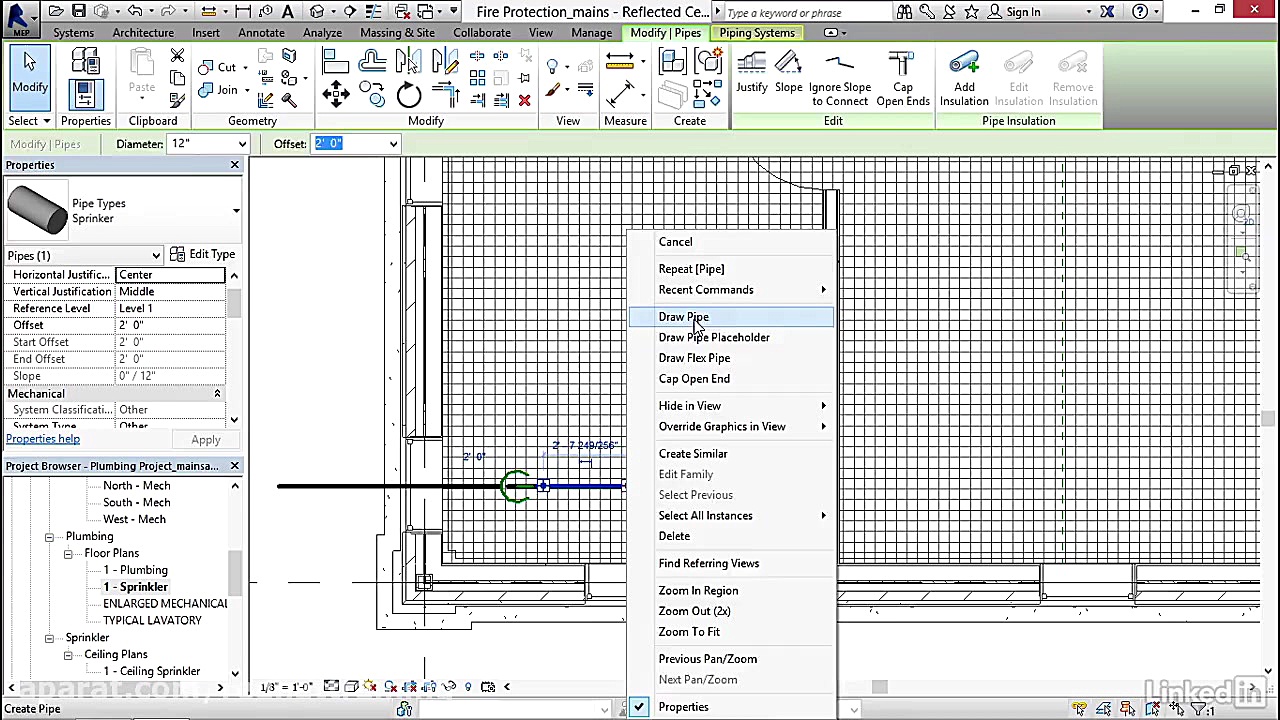Viewport: 1280px width, 720px height.
Task: Open the Diameter dropdown
Action: [x=240, y=143]
